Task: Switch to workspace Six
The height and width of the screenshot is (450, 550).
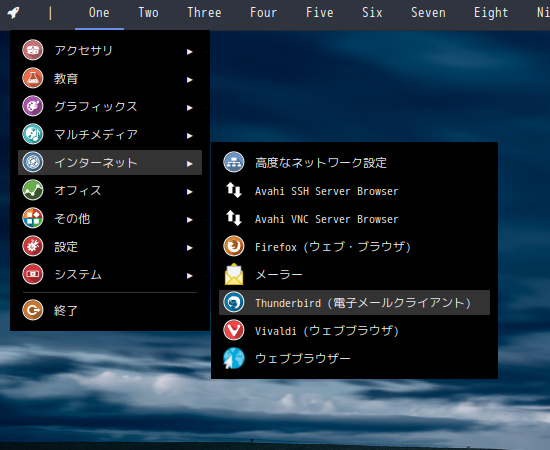Action: coord(372,13)
